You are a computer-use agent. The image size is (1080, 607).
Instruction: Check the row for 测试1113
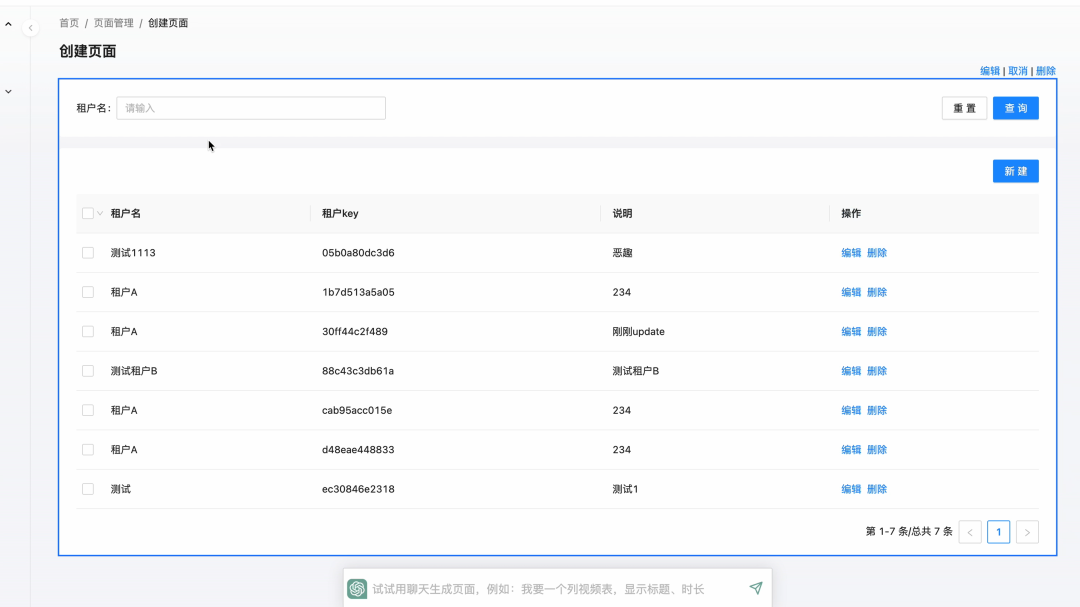point(87,253)
